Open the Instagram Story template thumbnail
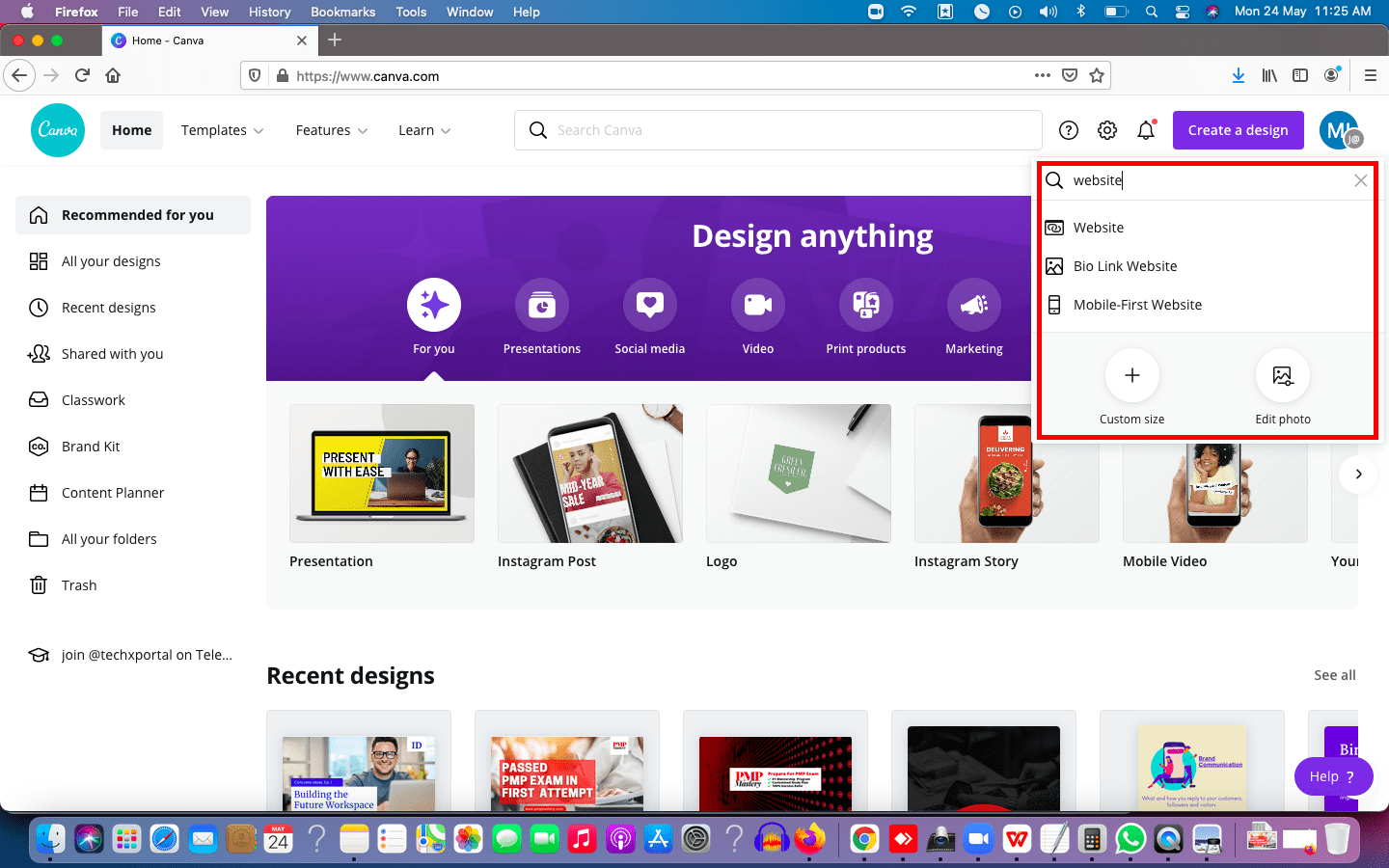1389x868 pixels. [1006, 474]
